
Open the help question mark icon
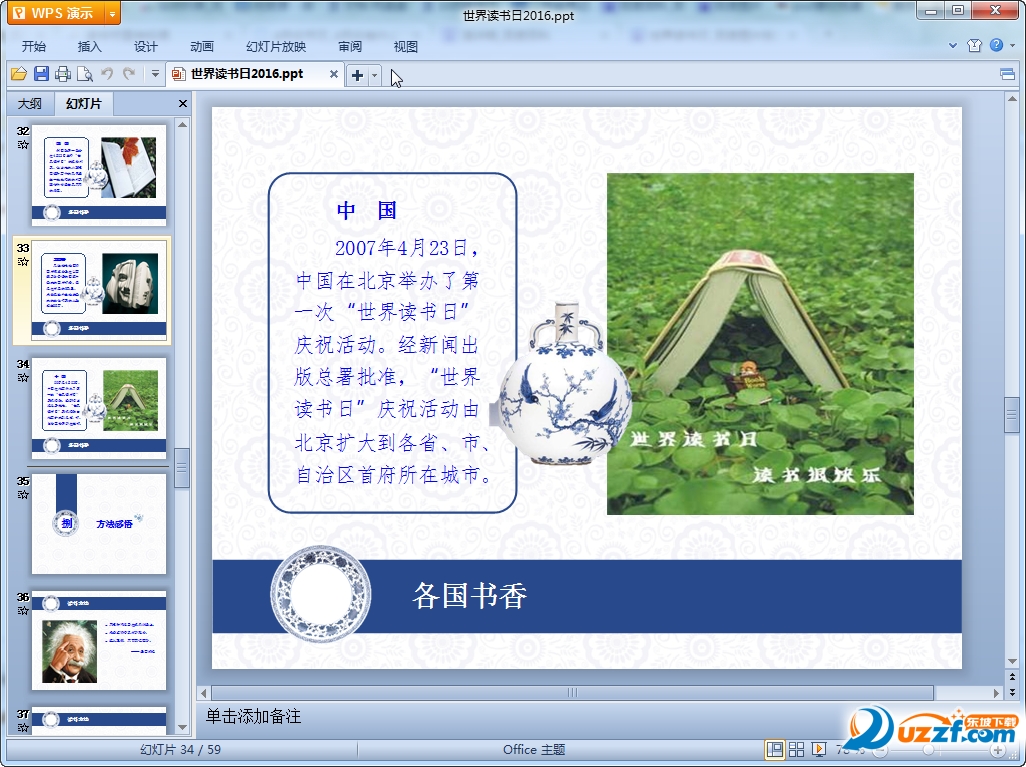click(x=997, y=45)
